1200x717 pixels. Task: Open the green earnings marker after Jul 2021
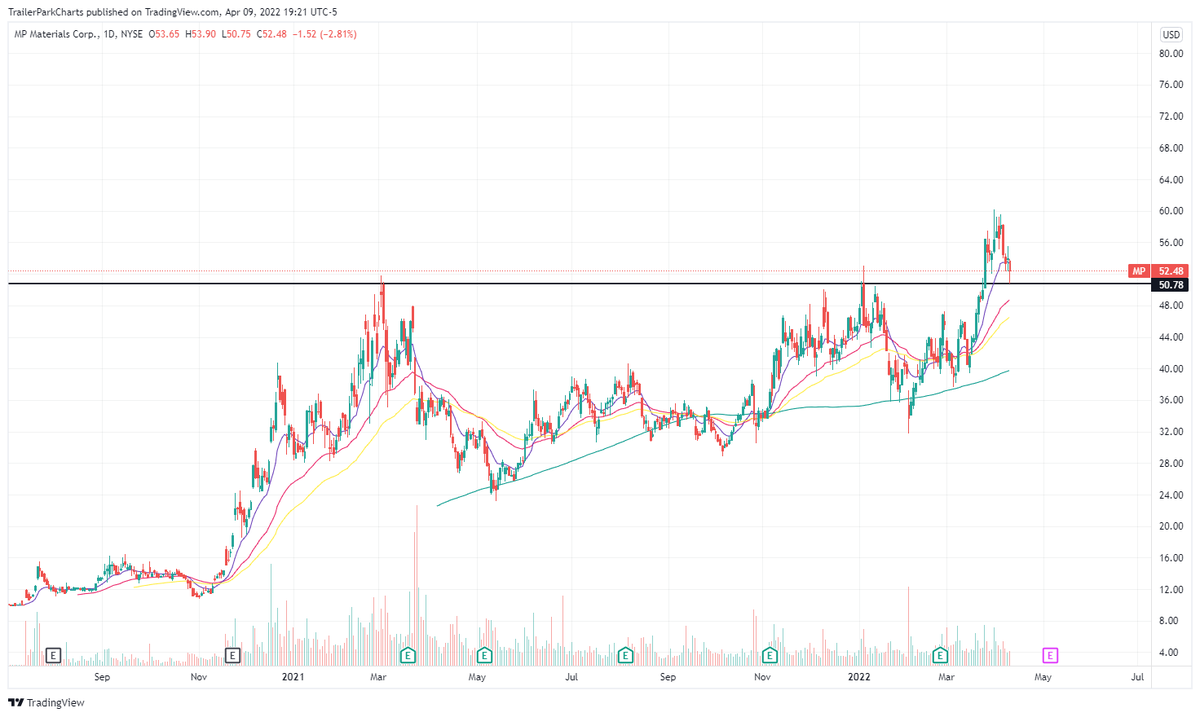[x=625, y=655]
